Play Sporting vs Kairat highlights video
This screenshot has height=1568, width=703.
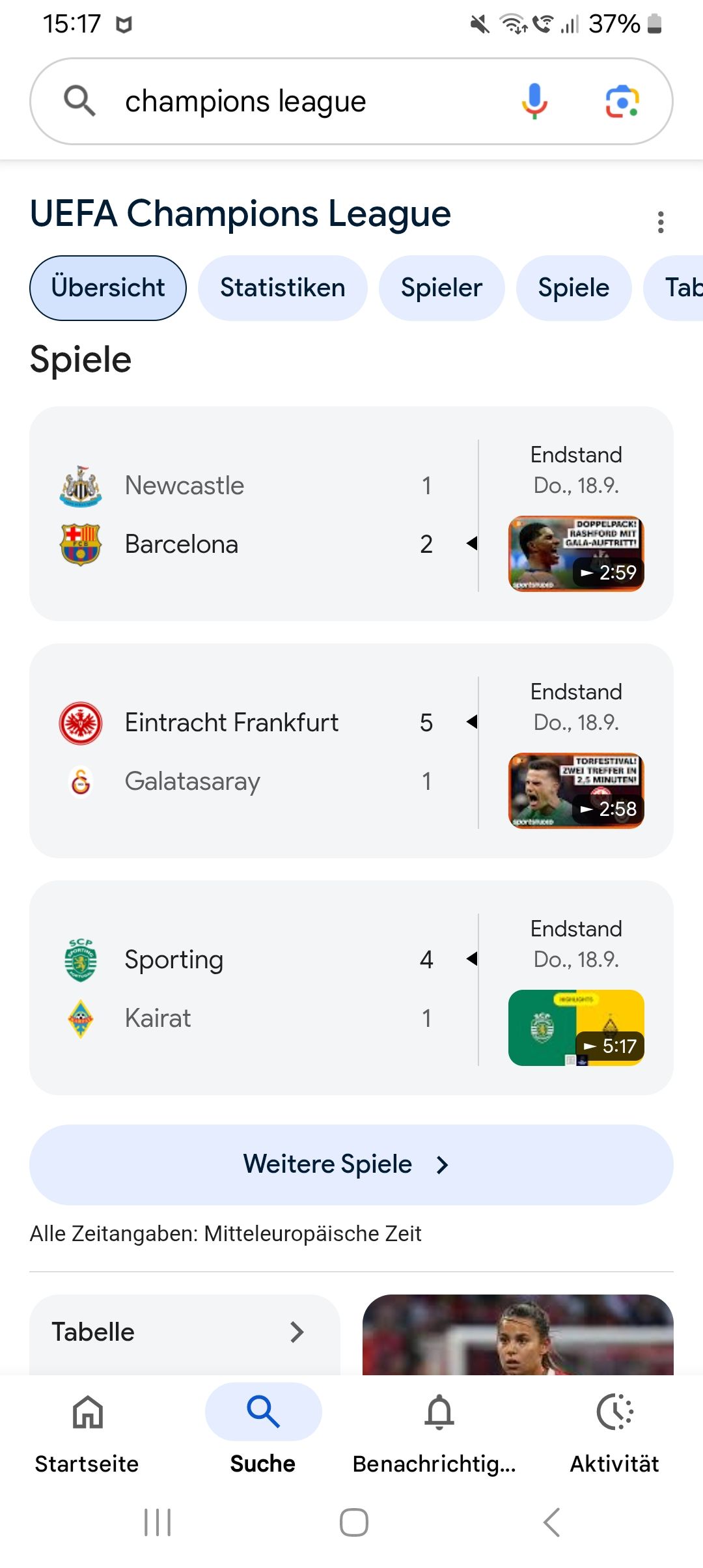(576, 1028)
